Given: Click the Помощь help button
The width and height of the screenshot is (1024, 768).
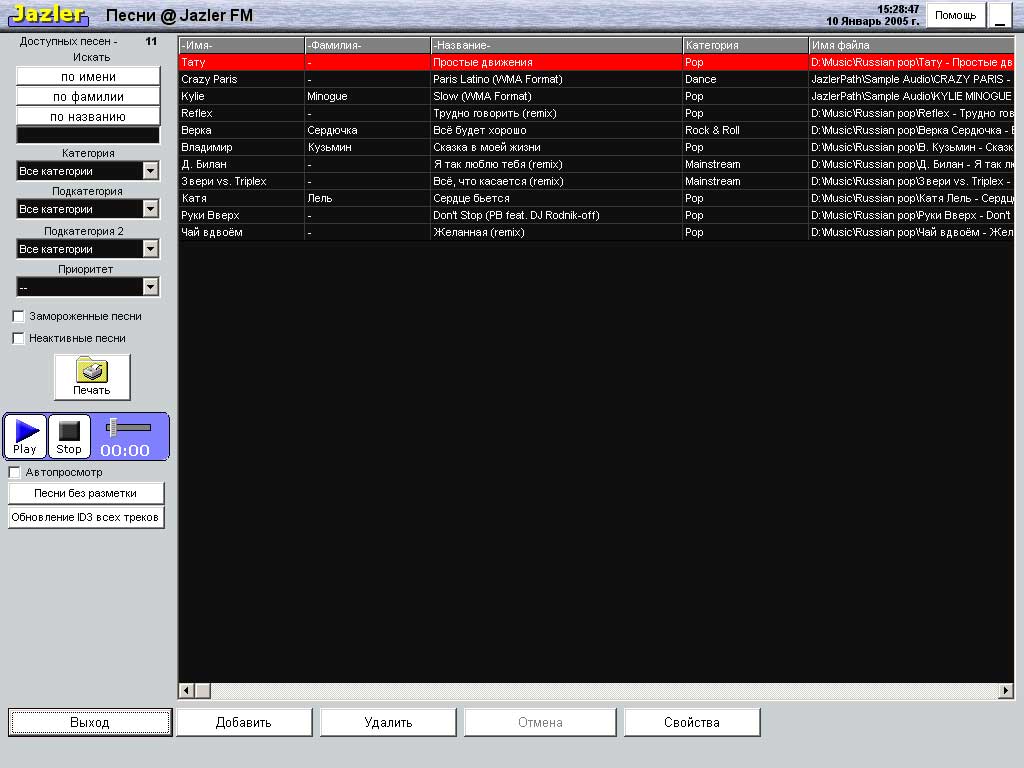Looking at the screenshot, I should tap(955, 16).
